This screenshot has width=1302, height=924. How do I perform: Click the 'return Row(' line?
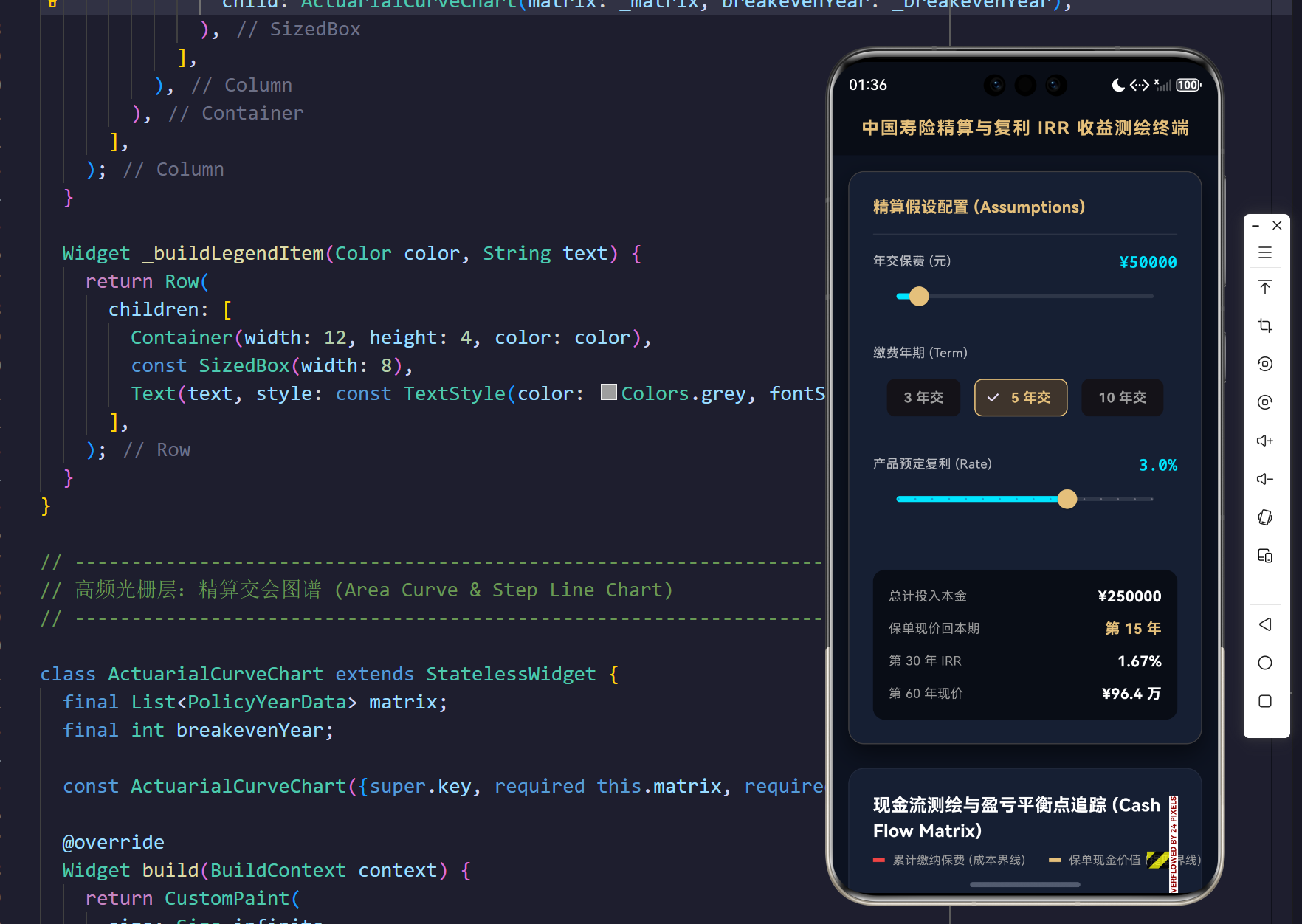(x=148, y=281)
